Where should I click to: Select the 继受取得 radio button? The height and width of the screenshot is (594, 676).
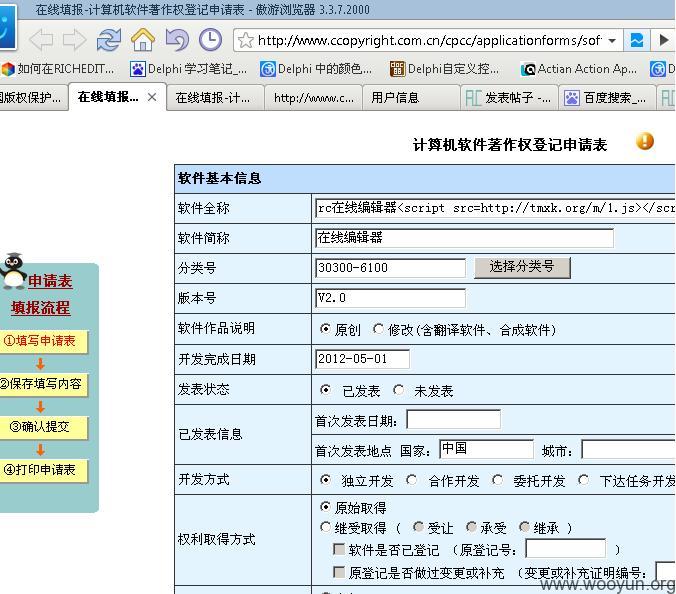(x=325, y=527)
